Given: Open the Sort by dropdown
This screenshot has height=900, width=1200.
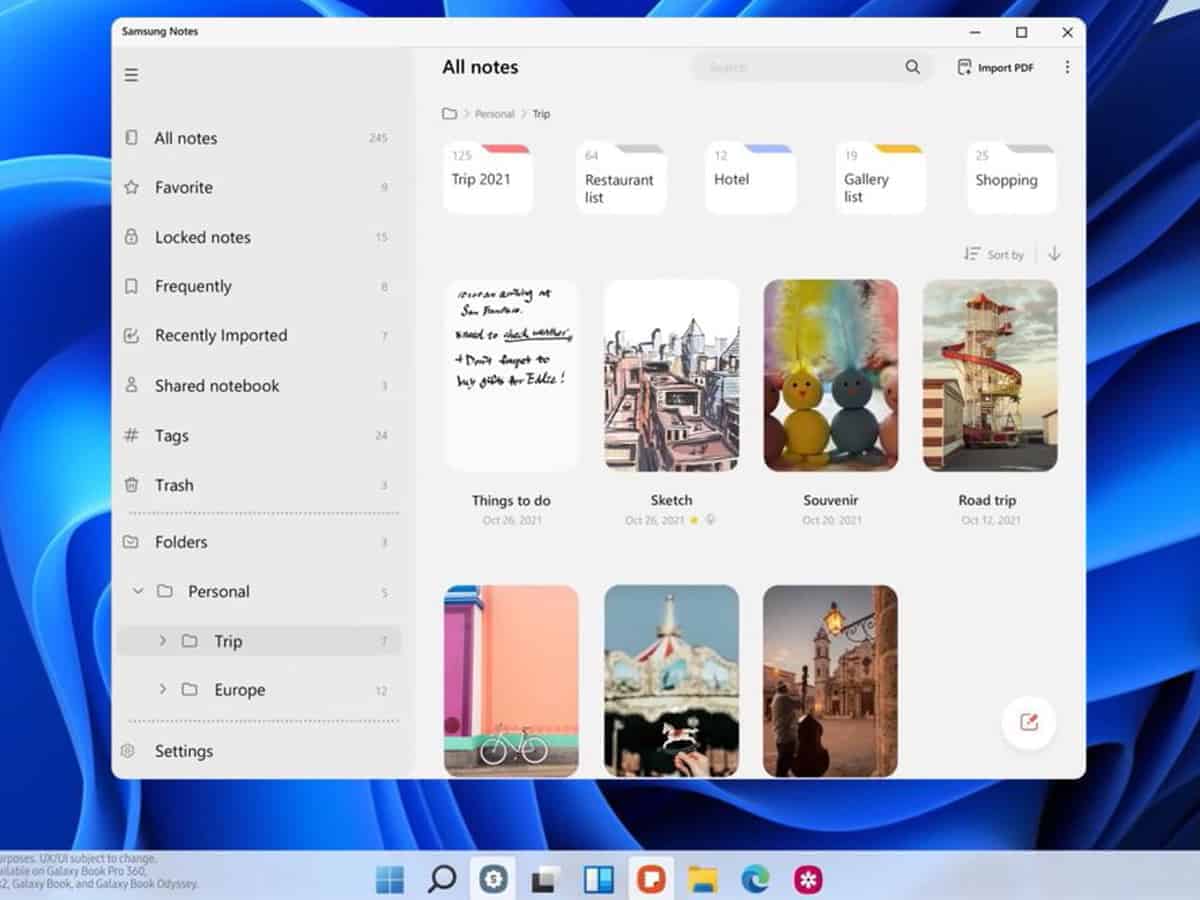Looking at the screenshot, I should [994, 254].
